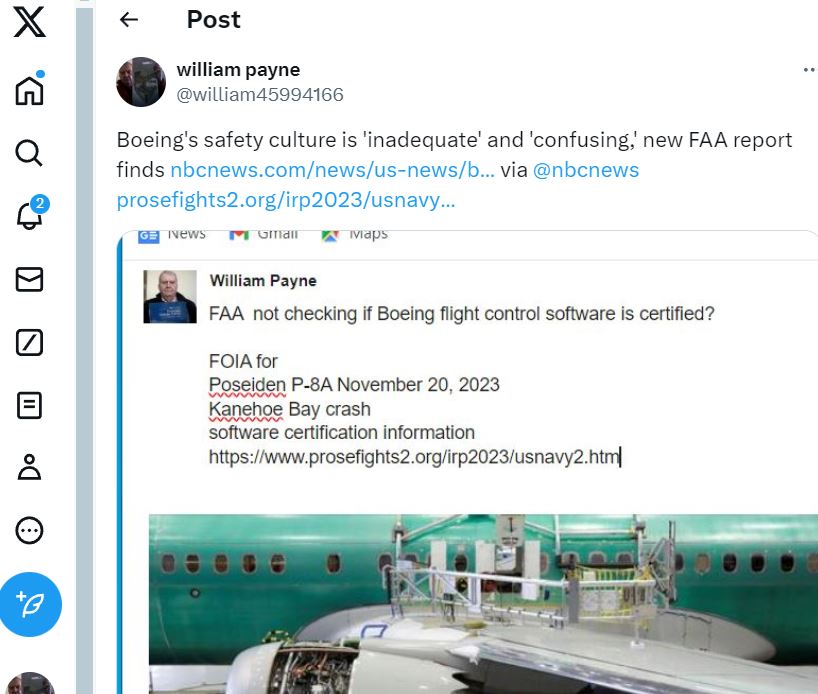
Task: Open account switcher avatar at bottom
Action: coord(30,683)
